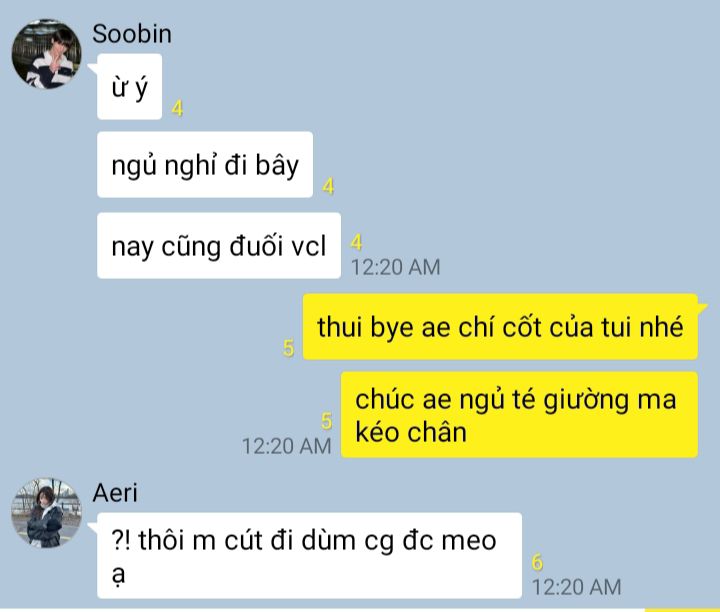Tap 12:20 AM timestamp beside yellow message
The height and width of the screenshot is (612, 720).
tap(287, 446)
